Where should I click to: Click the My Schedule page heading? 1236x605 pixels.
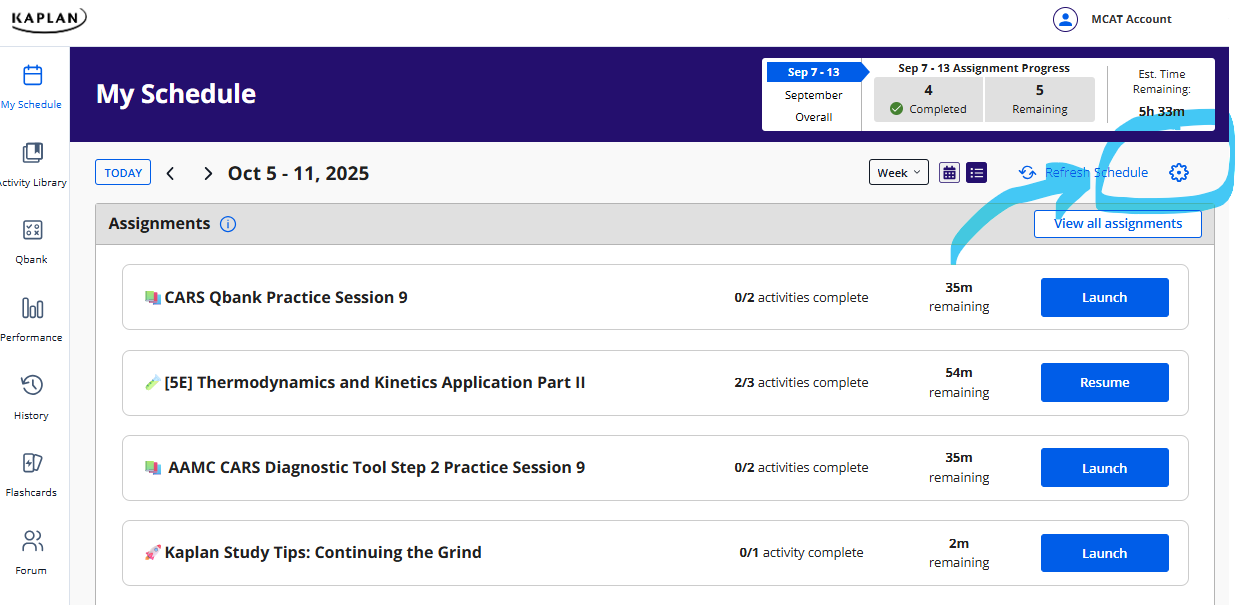pos(176,94)
